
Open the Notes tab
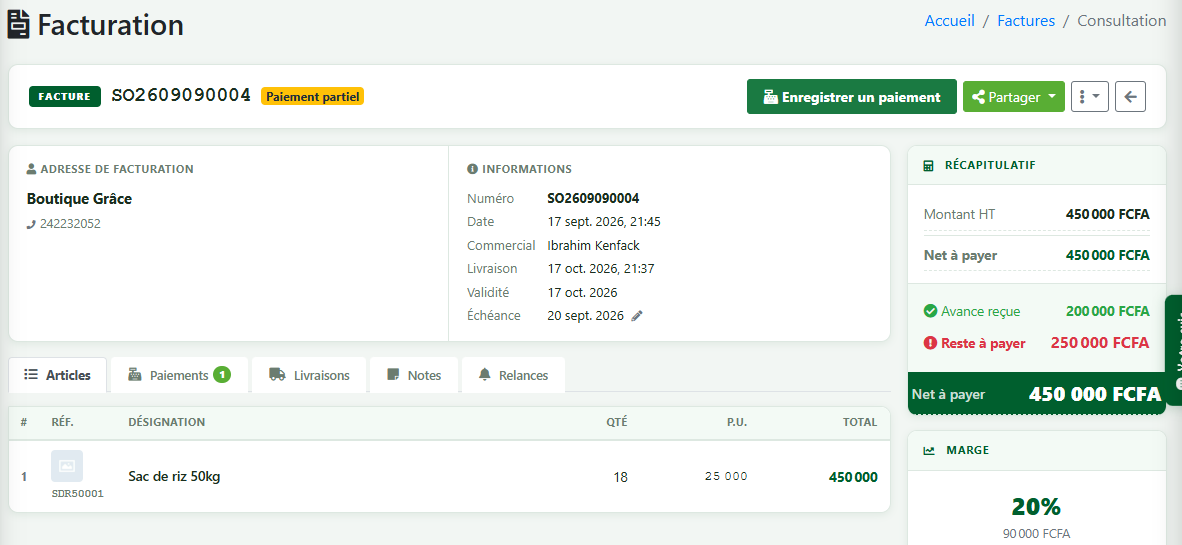click(414, 375)
